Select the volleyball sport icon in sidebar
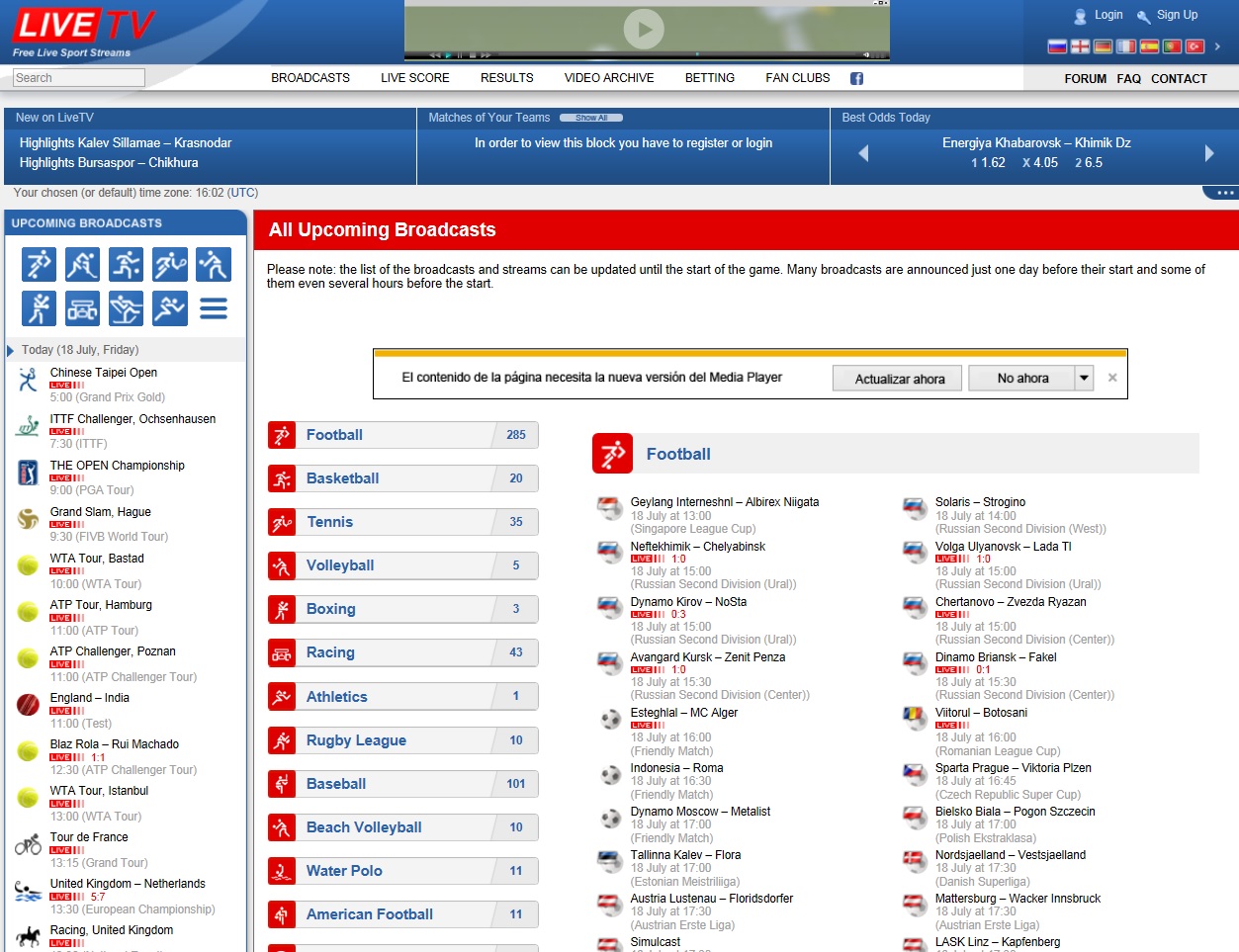The width and height of the screenshot is (1239, 952). click(213, 265)
